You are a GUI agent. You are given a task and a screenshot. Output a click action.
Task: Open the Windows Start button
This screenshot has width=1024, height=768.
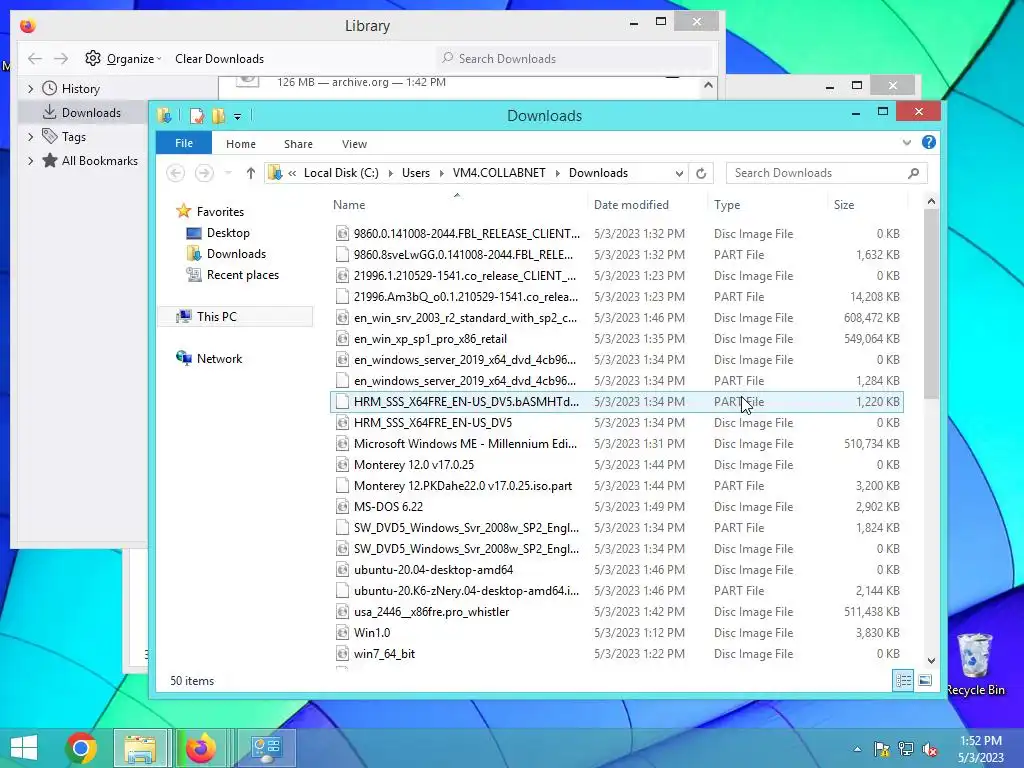(24, 748)
